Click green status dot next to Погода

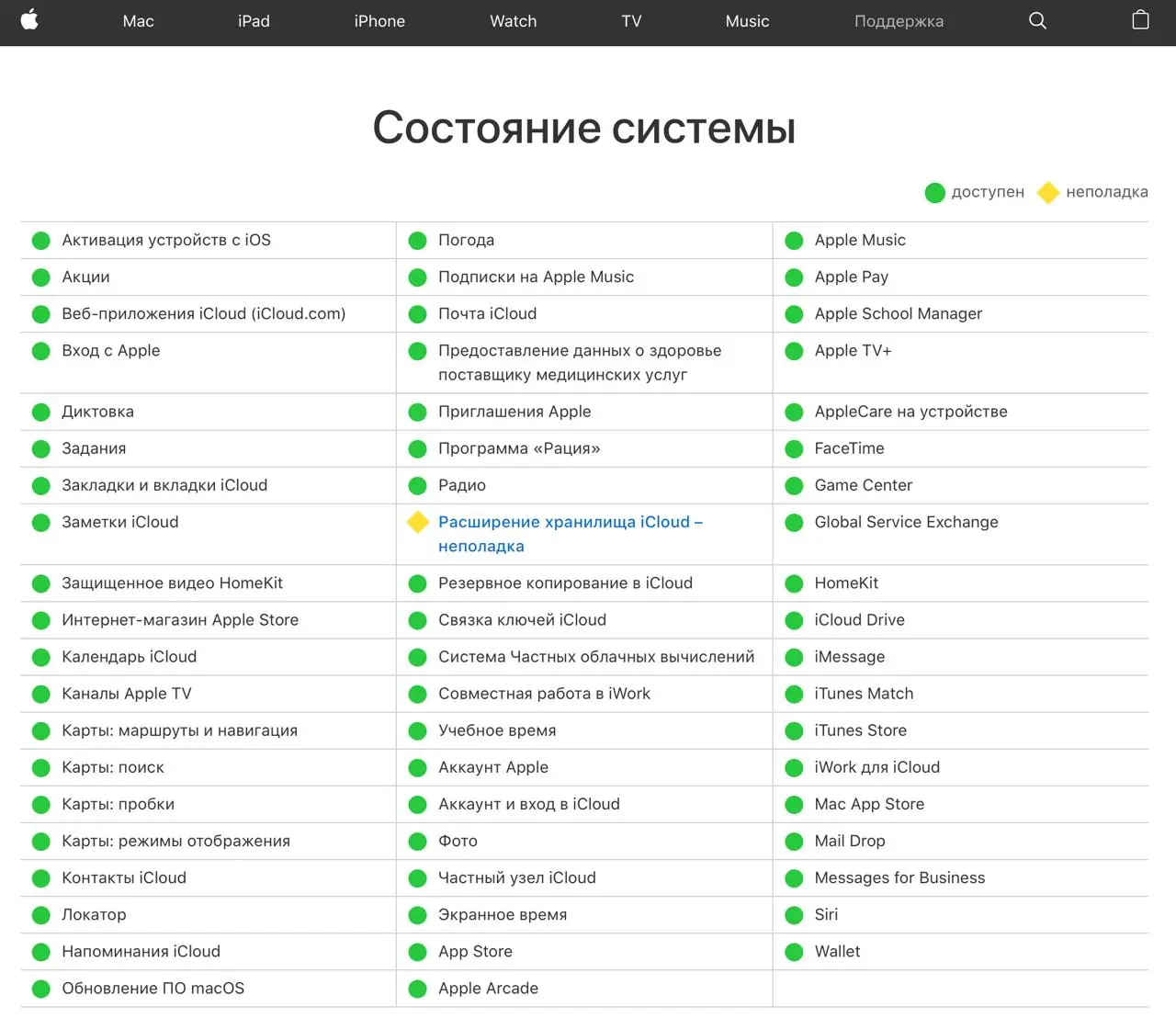pos(417,241)
